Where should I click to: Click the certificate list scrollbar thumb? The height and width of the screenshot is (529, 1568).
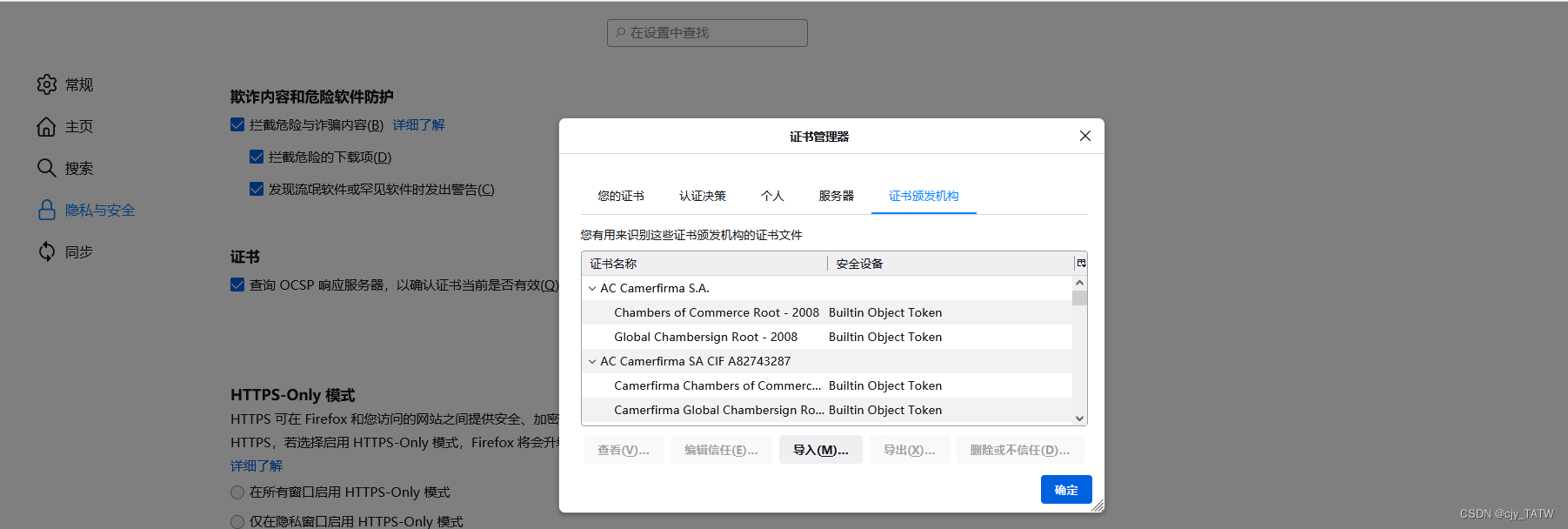pyautogui.click(x=1079, y=298)
